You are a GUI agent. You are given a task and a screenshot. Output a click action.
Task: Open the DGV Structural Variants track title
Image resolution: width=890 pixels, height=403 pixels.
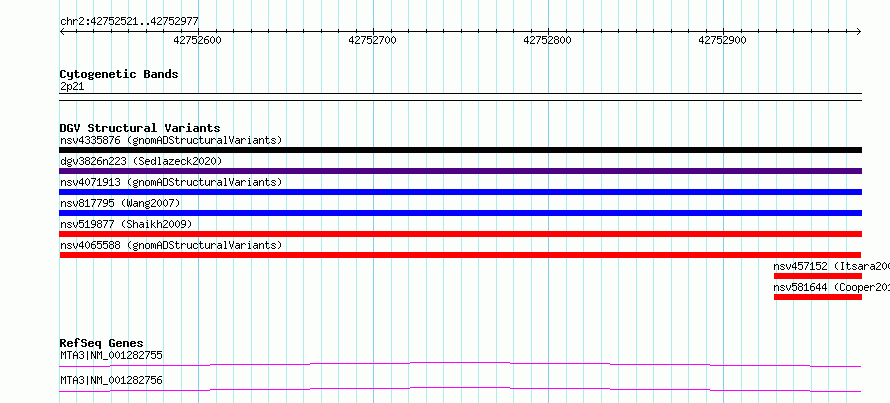pos(140,128)
